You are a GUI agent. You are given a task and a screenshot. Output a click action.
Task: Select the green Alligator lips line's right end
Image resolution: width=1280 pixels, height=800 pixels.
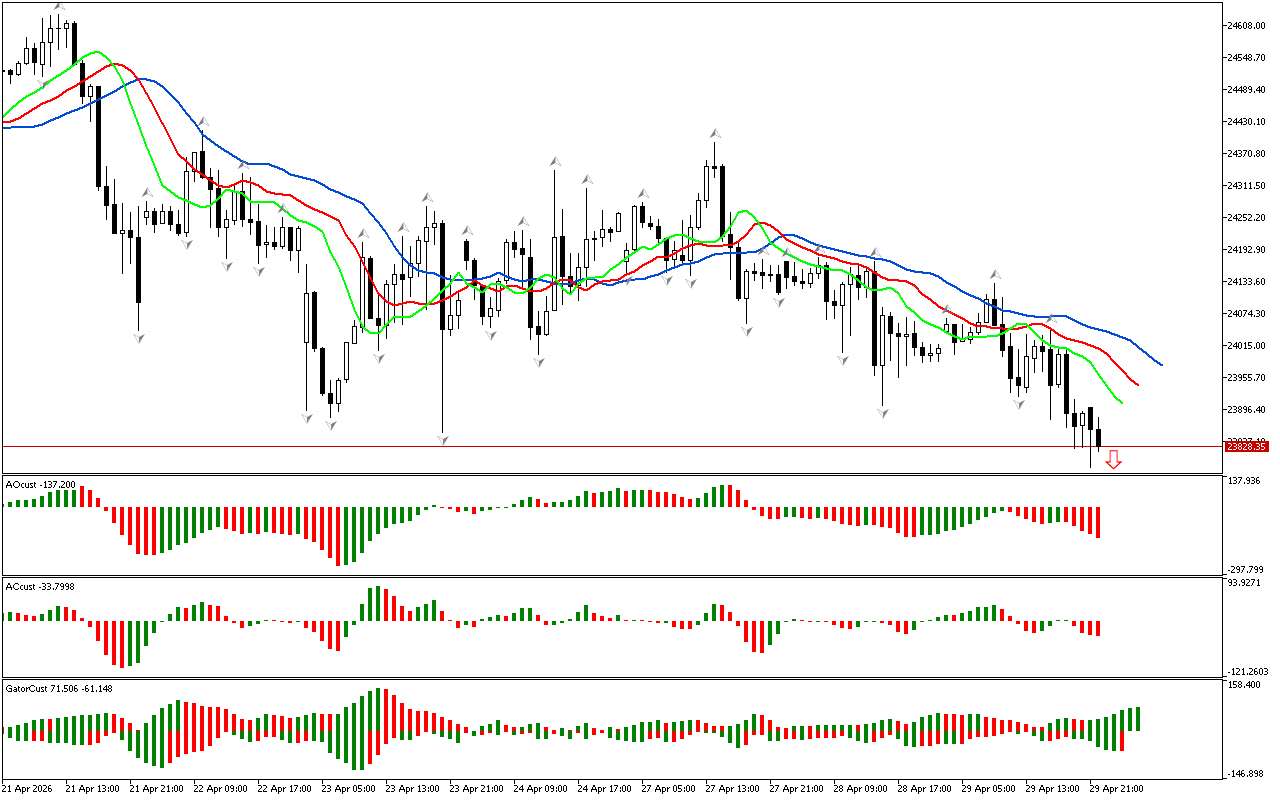point(1122,402)
